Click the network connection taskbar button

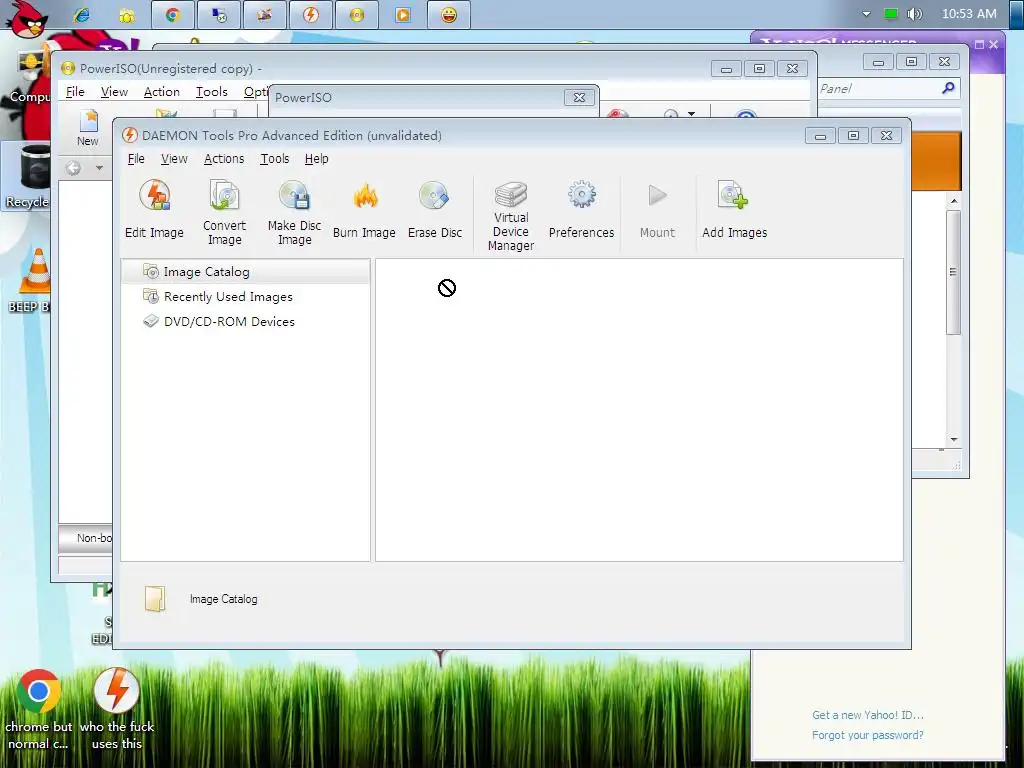click(219, 15)
